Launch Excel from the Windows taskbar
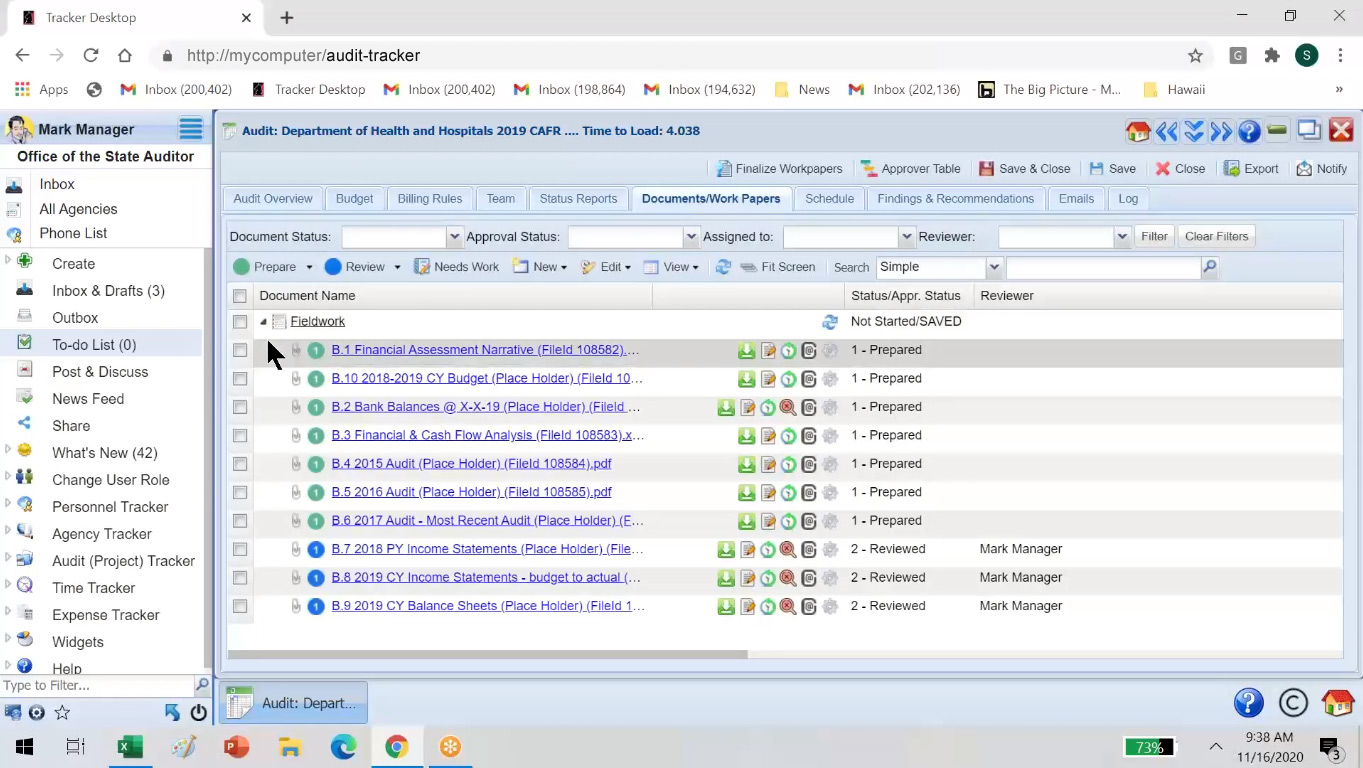This screenshot has width=1363, height=768. [x=130, y=747]
